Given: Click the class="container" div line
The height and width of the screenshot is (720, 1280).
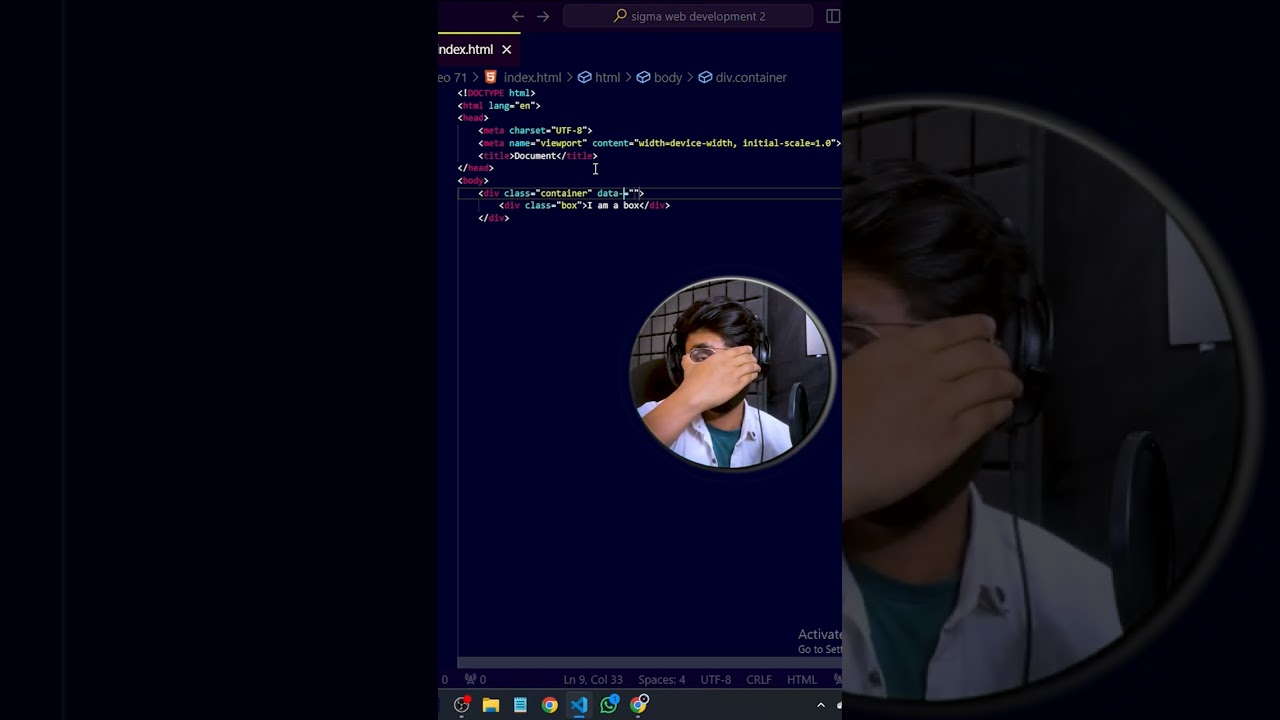Looking at the screenshot, I should 561,193.
